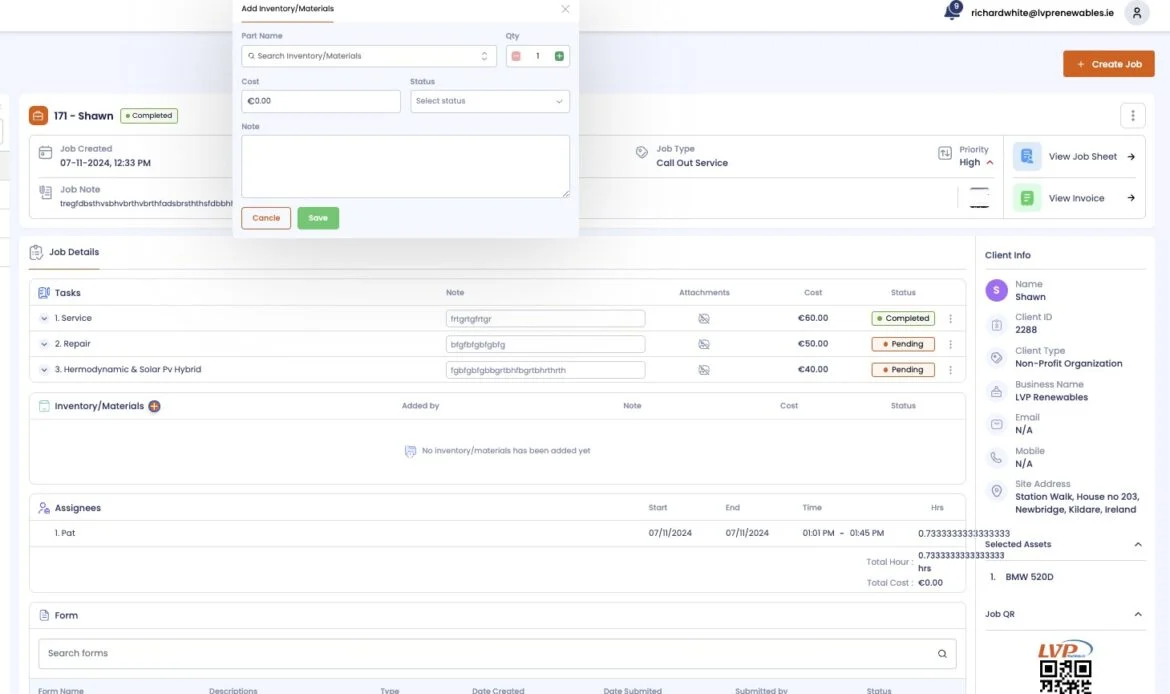
Task: Collapse the Job QR section
Action: (x=1137, y=614)
